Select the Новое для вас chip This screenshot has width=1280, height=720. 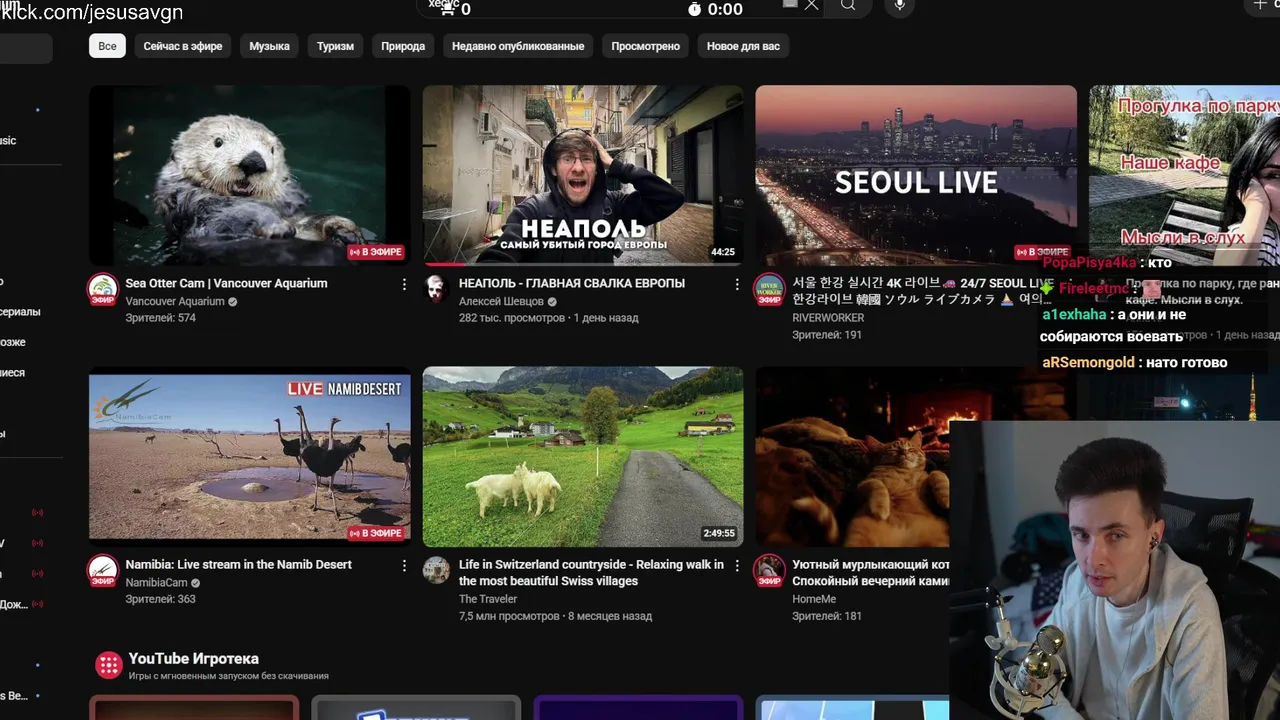[743, 46]
